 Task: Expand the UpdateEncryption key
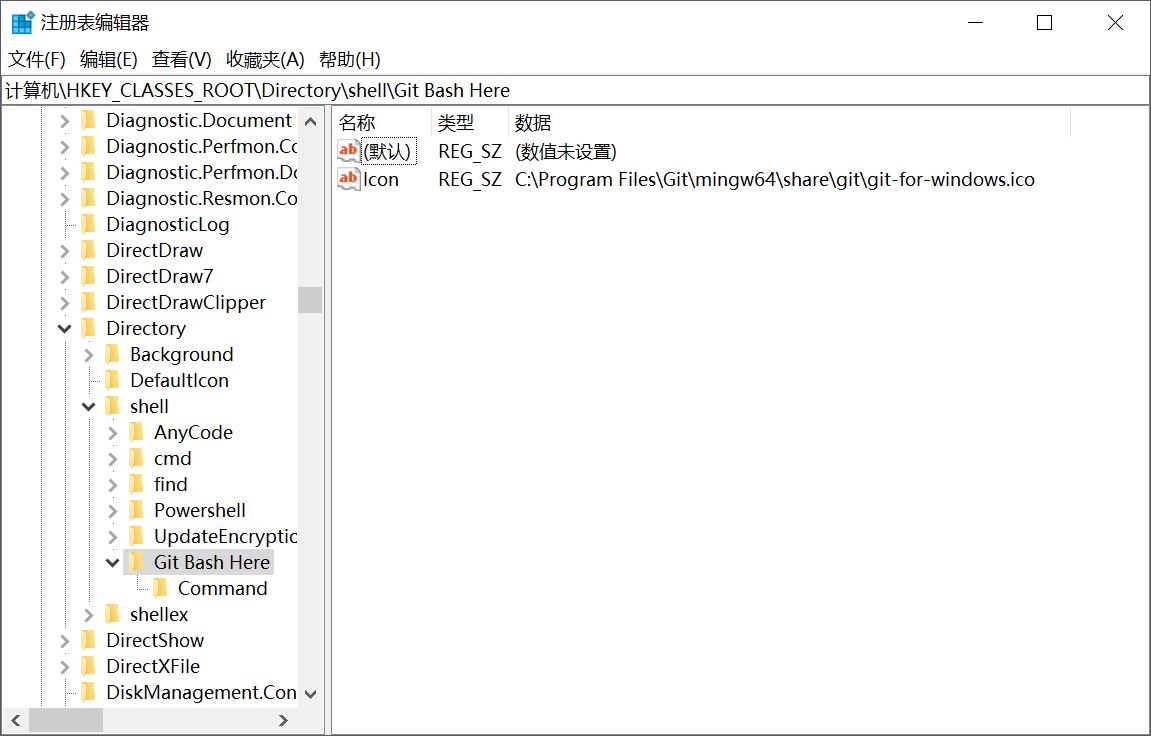[x=113, y=537]
